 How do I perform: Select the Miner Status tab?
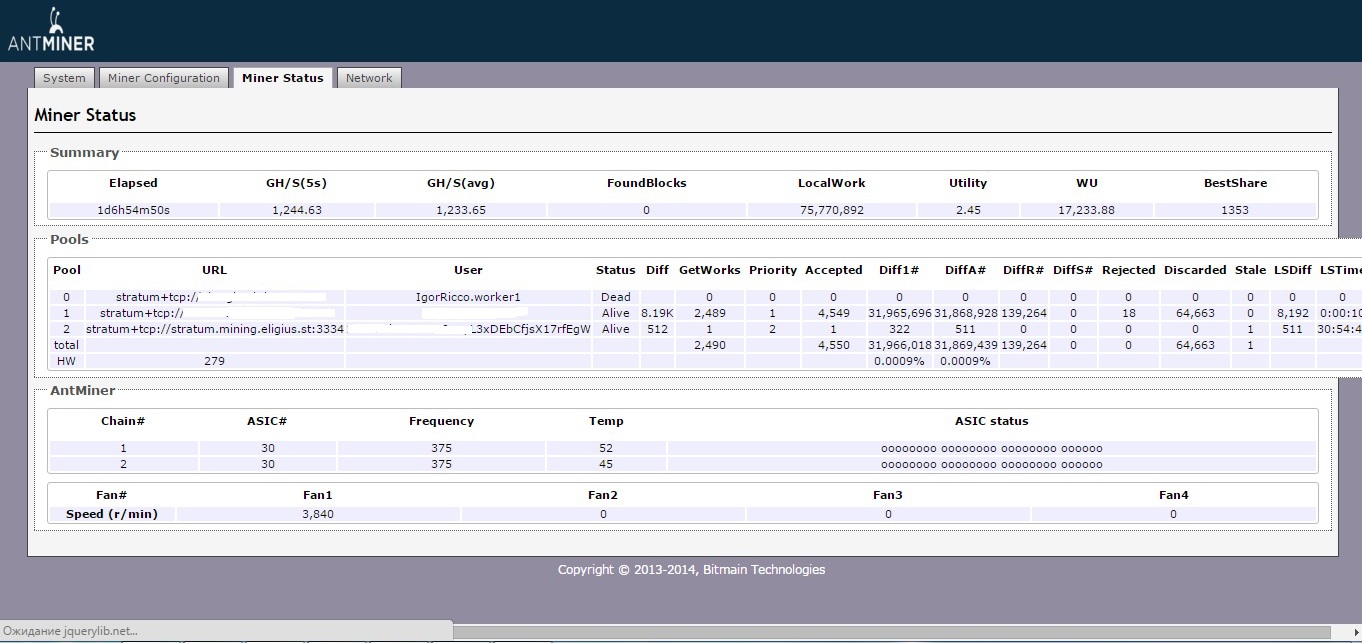282,78
